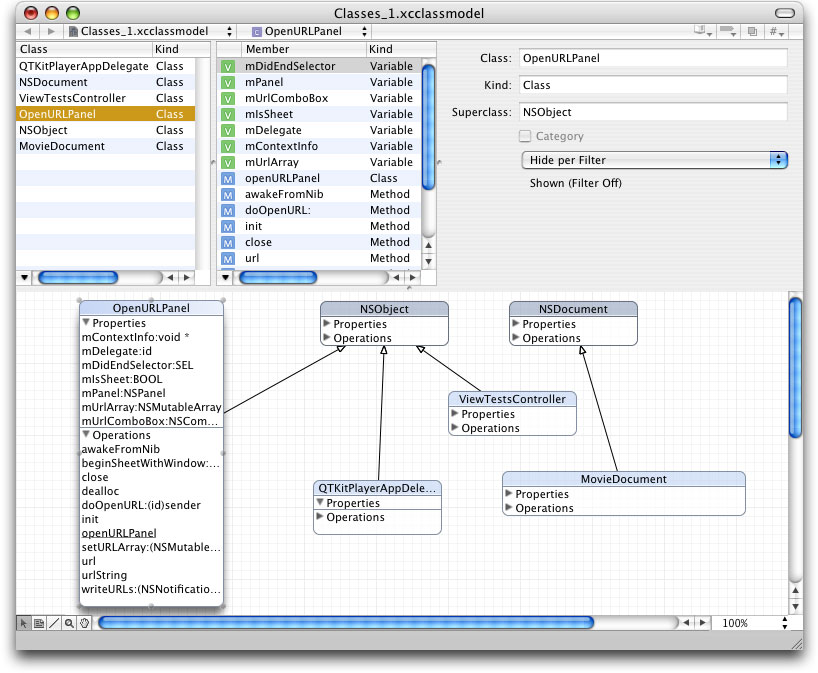Screen dimensions: 818x673
Task: Click the back navigation arrow
Action: point(28,31)
